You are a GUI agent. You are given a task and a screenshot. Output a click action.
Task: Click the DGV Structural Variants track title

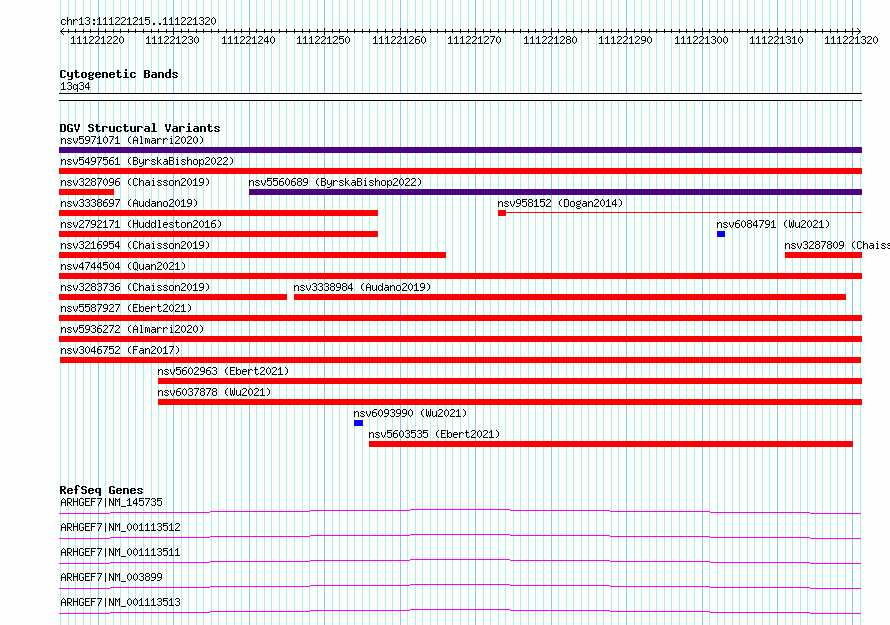(140, 128)
